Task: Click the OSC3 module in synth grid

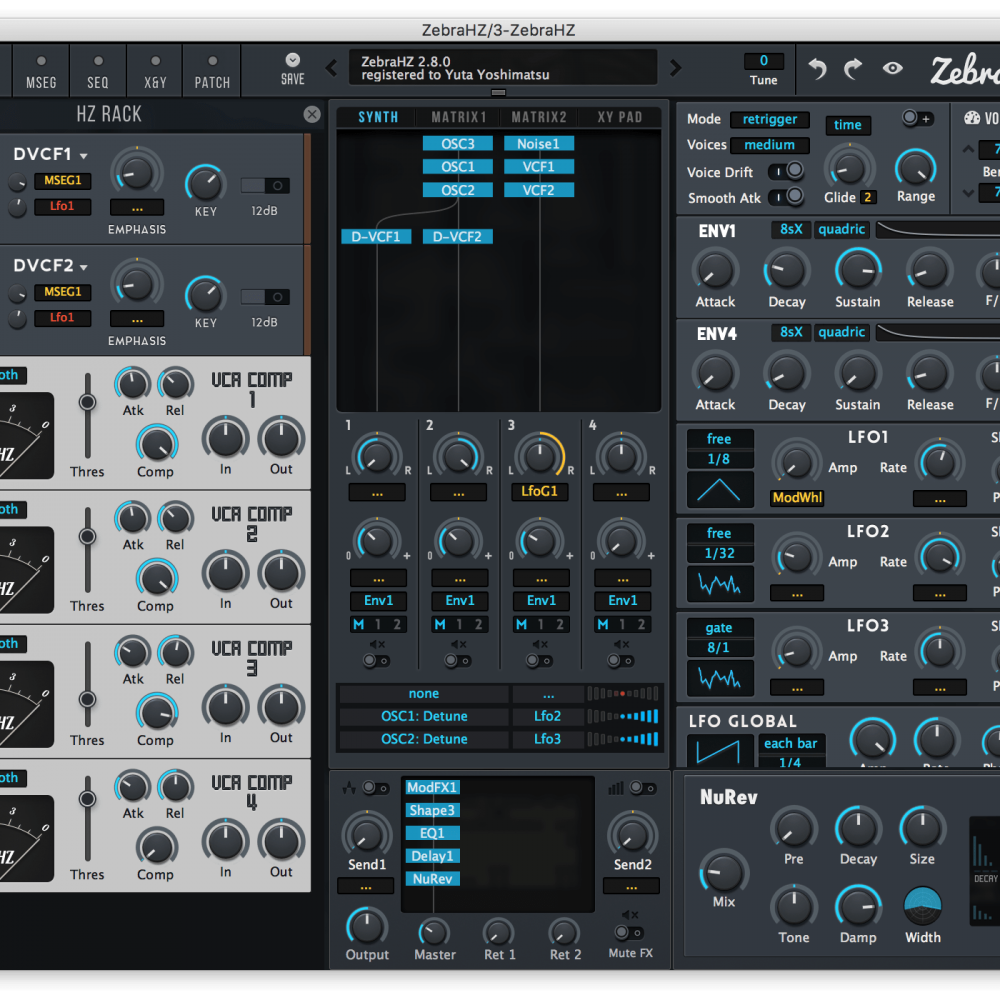Action: point(458,144)
